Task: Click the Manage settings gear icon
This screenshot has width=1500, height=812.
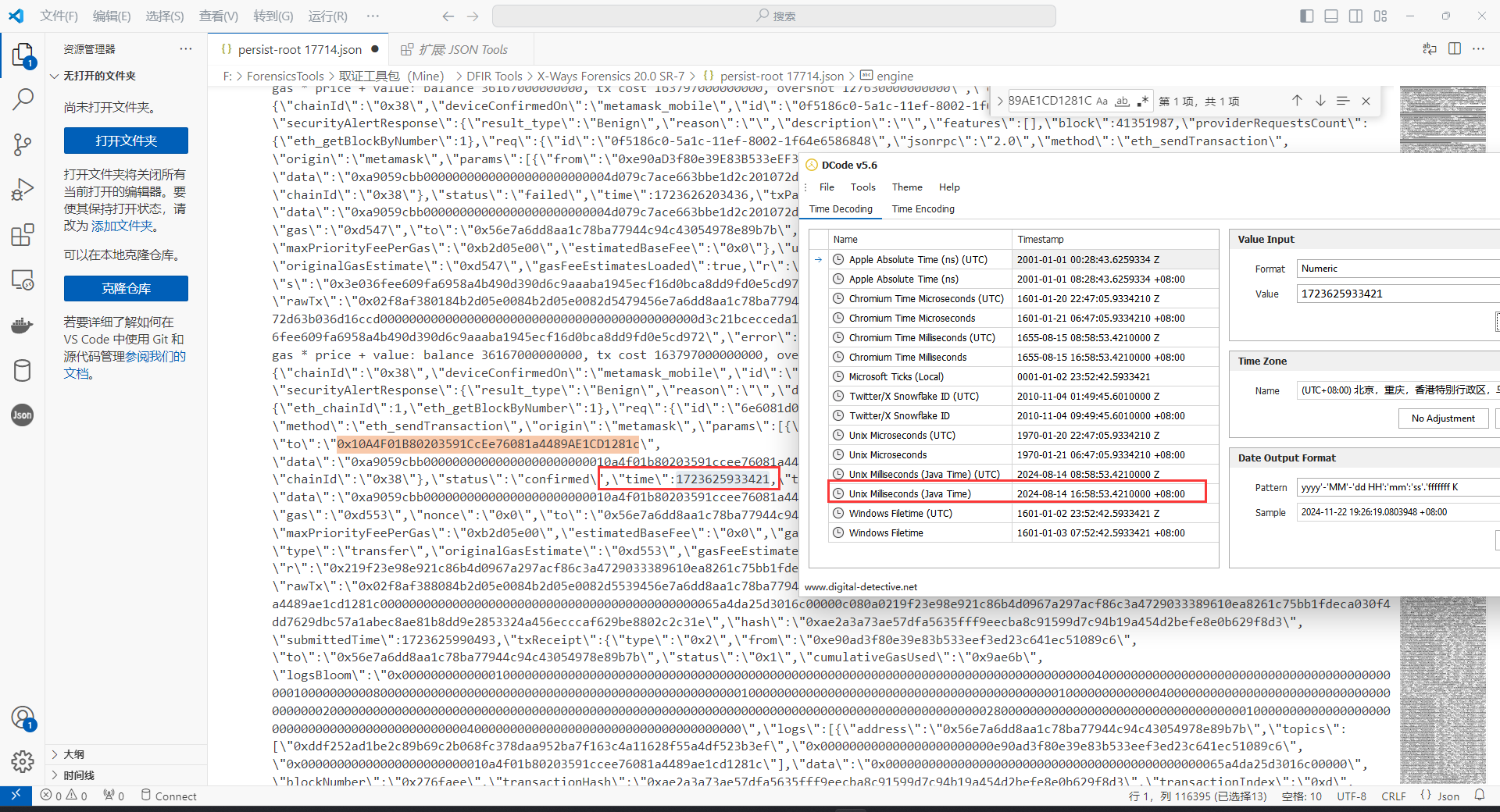Action: [23, 761]
